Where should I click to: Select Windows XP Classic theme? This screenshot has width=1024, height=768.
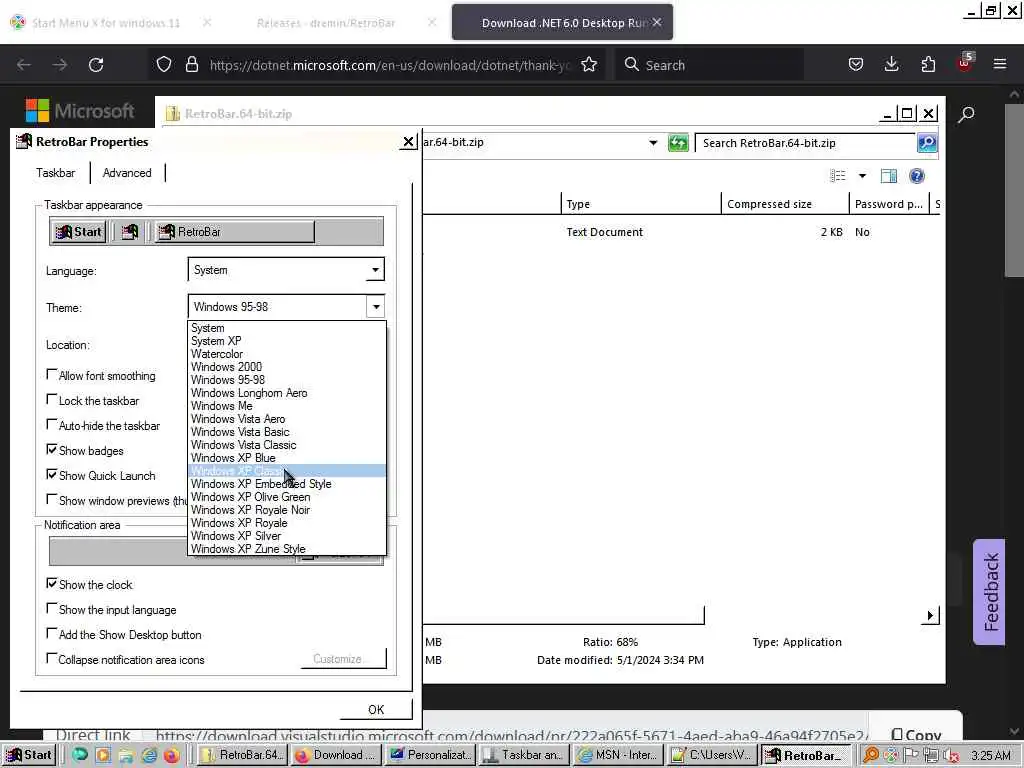[287, 471]
